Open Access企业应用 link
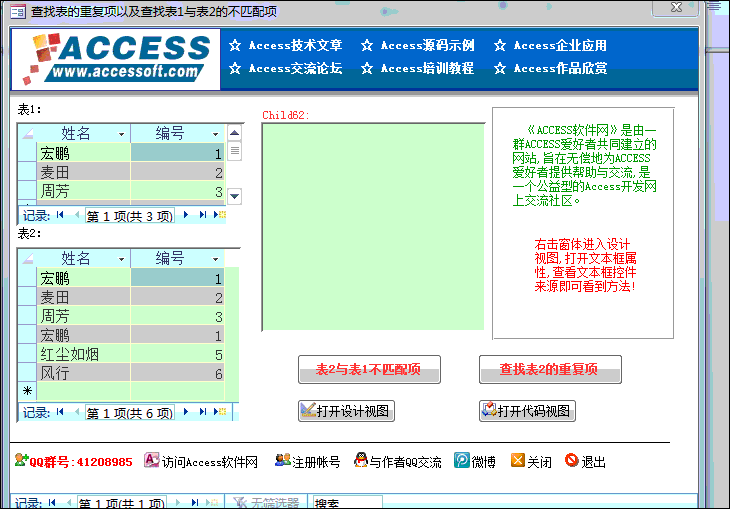The image size is (730, 509). coord(550,45)
